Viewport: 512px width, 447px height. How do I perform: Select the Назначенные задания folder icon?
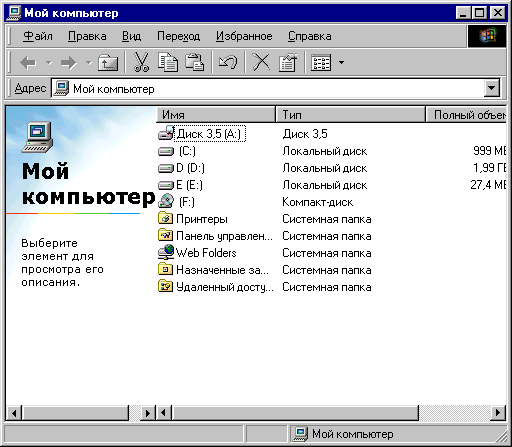pyautogui.click(x=166, y=269)
